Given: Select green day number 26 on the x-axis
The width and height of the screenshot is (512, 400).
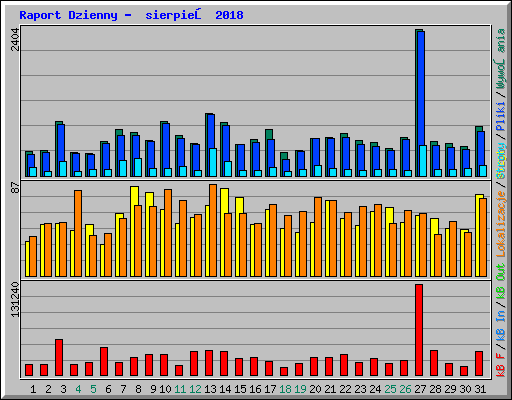Looking at the screenshot, I should click(405, 389).
